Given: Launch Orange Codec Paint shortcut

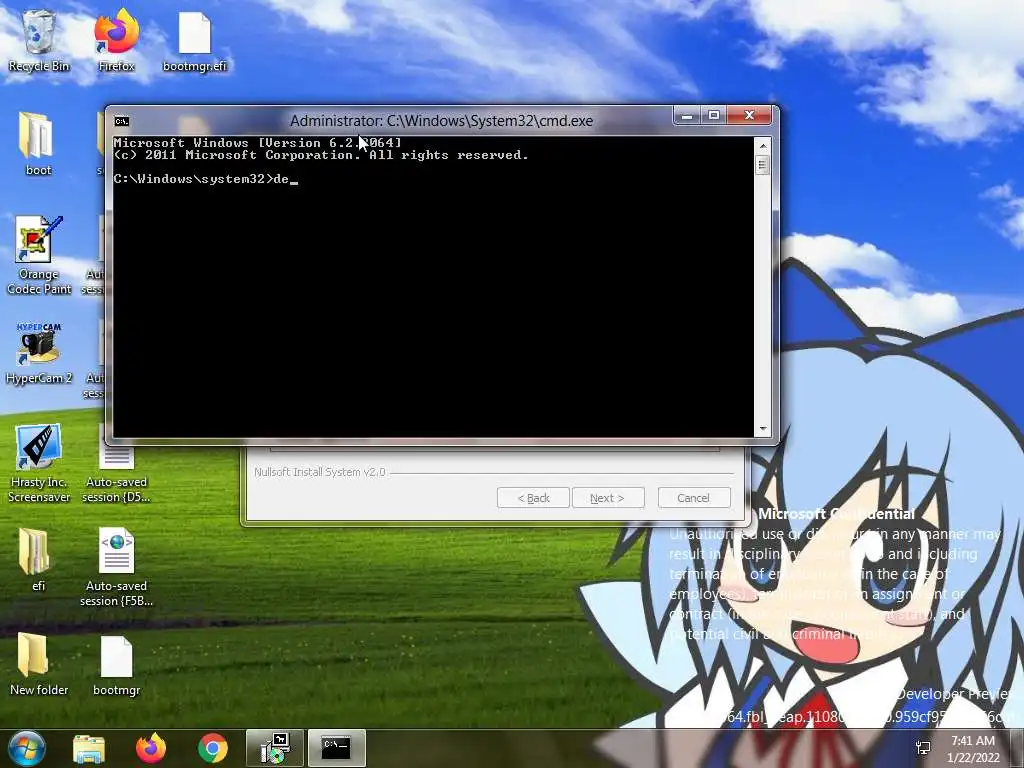Looking at the screenshot, I should pyautogui.click(x=39, y=255).
